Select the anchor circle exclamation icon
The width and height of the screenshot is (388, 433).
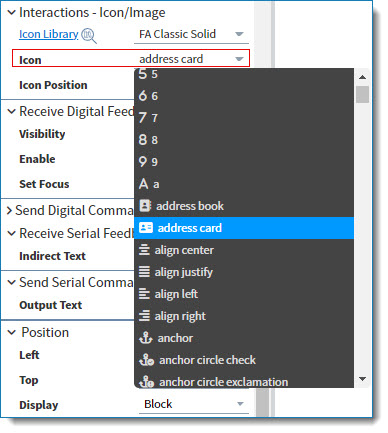click(x=244, y=380)
